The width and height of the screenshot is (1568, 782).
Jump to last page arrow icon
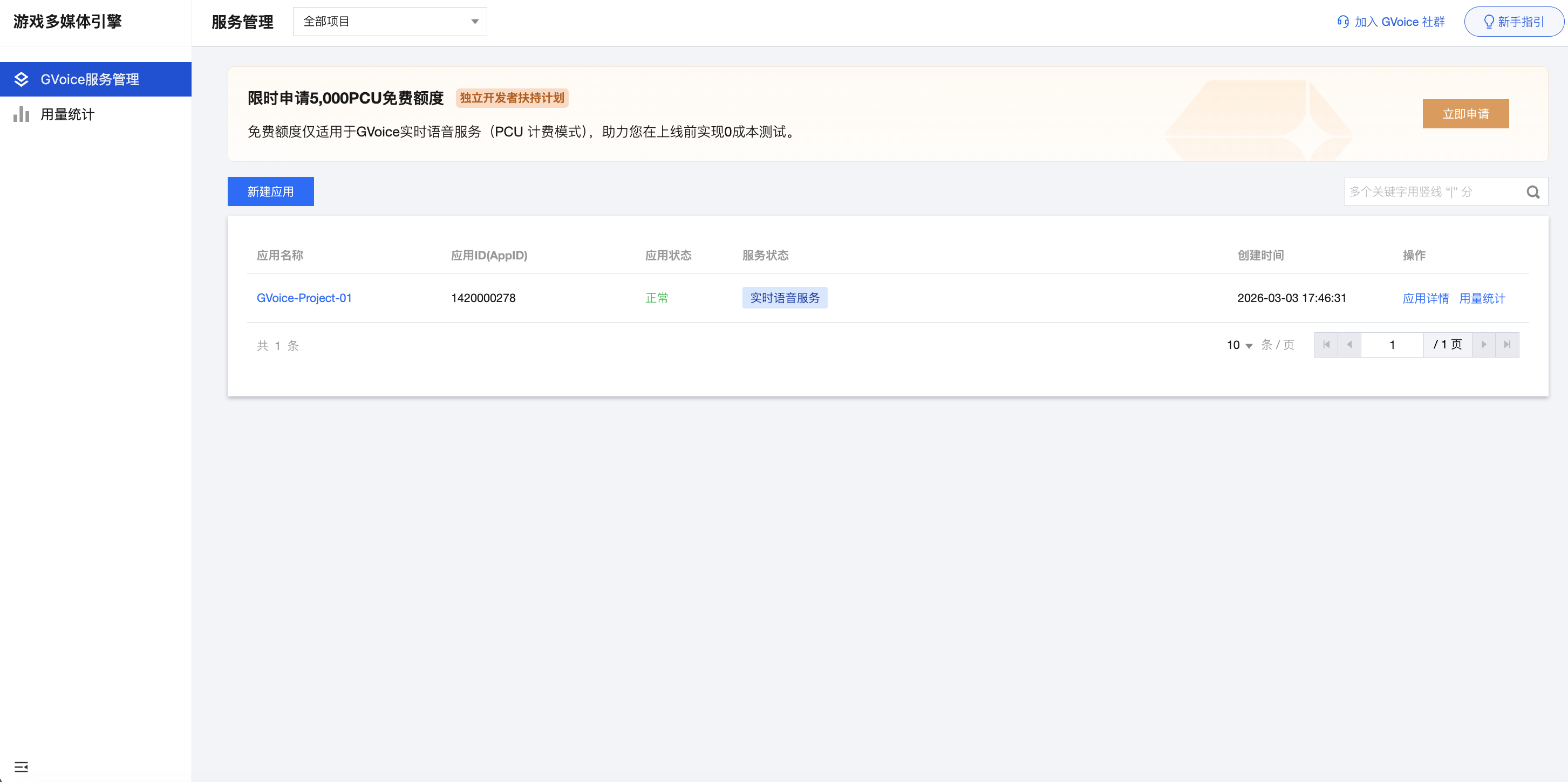coord(1507,345)
